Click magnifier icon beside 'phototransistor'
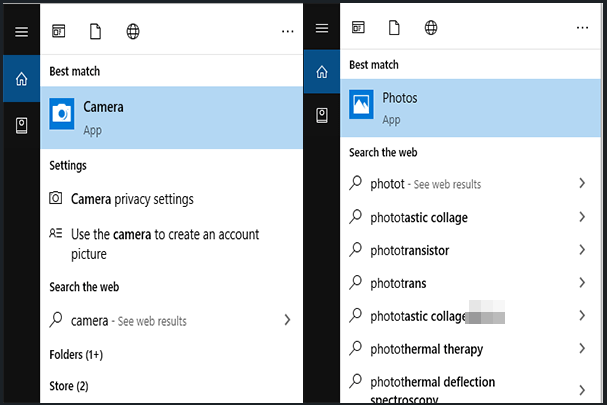607x405 pixels. coord(355,249)
